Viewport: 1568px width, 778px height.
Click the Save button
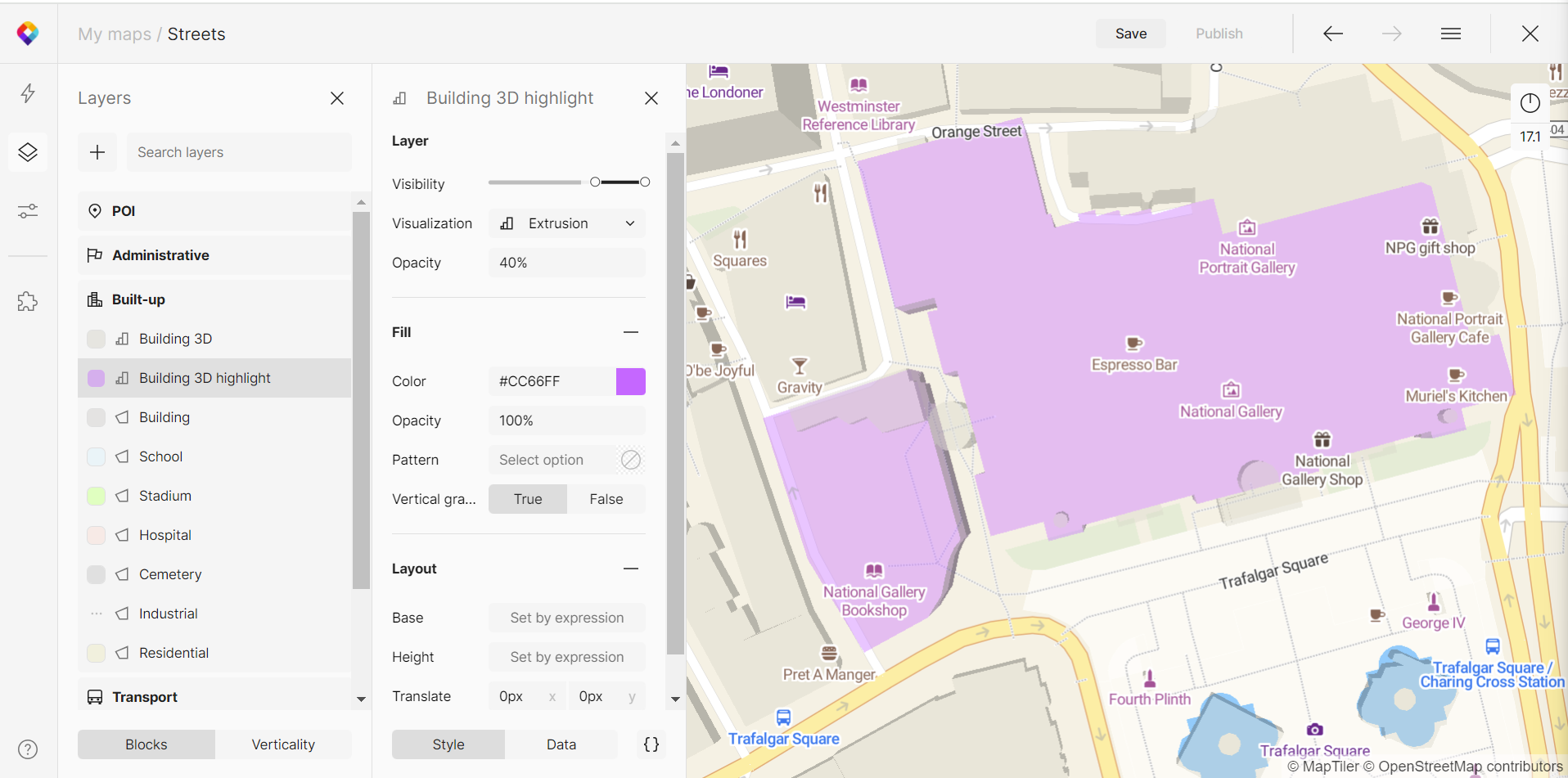(x=1131, y=34)
